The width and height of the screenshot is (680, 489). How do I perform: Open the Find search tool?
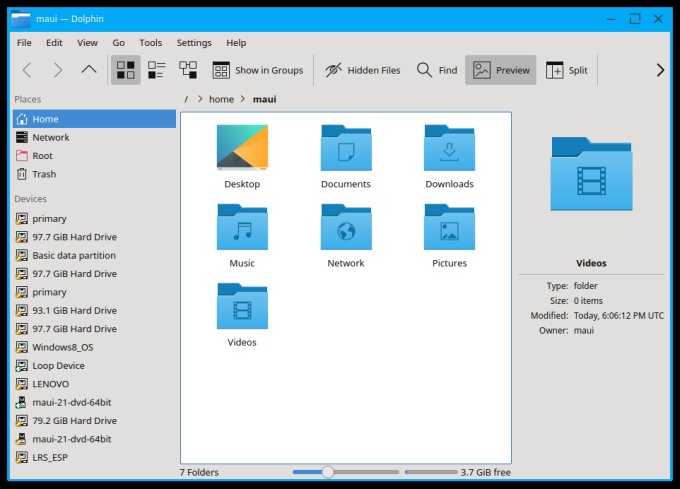436,70
